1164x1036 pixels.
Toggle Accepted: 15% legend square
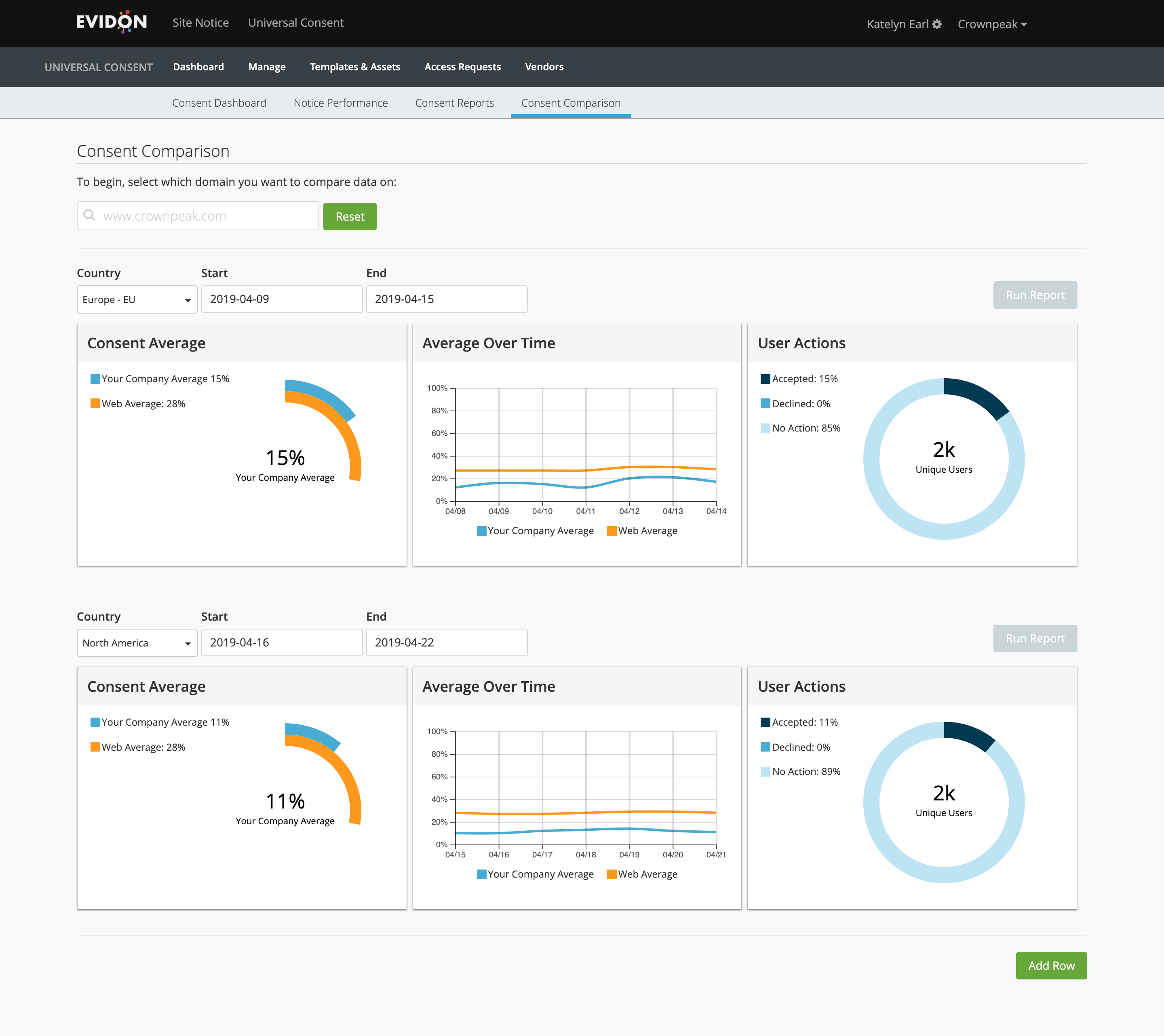click(x=765, y=379)
